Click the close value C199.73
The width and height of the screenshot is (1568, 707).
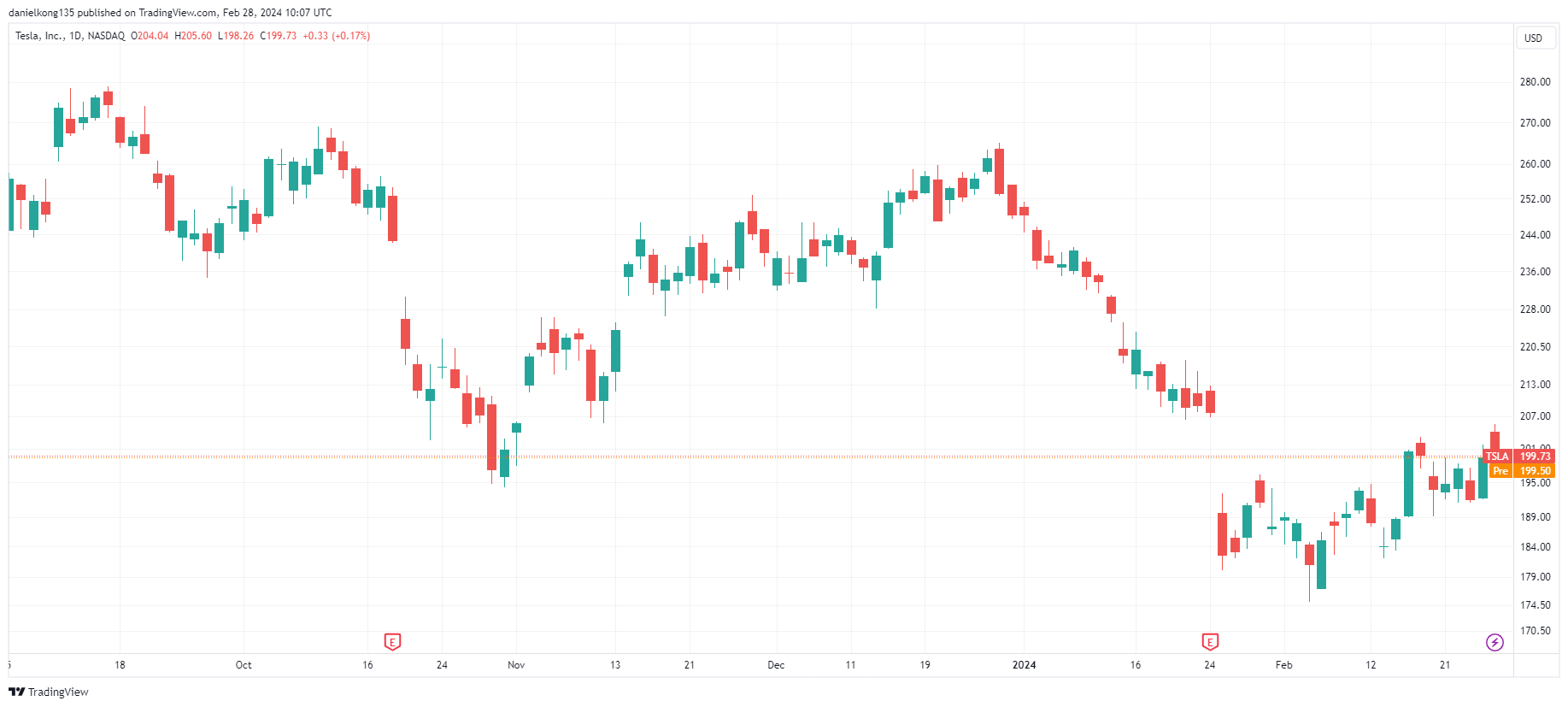[x=279, y=36]
